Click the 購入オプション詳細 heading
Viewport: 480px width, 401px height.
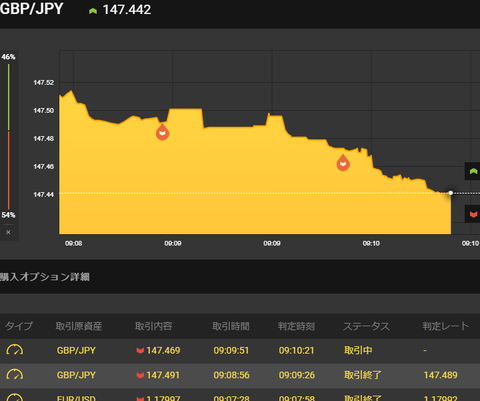[x=45, y=277]
